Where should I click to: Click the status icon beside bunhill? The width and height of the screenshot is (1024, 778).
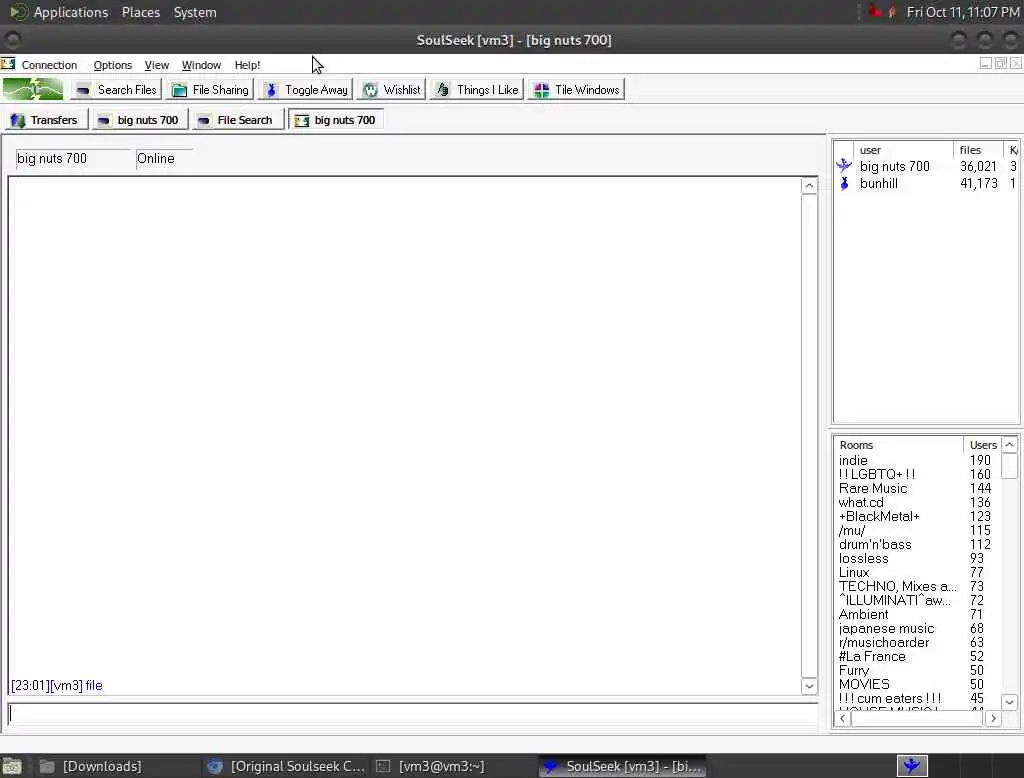coord(844,184)
